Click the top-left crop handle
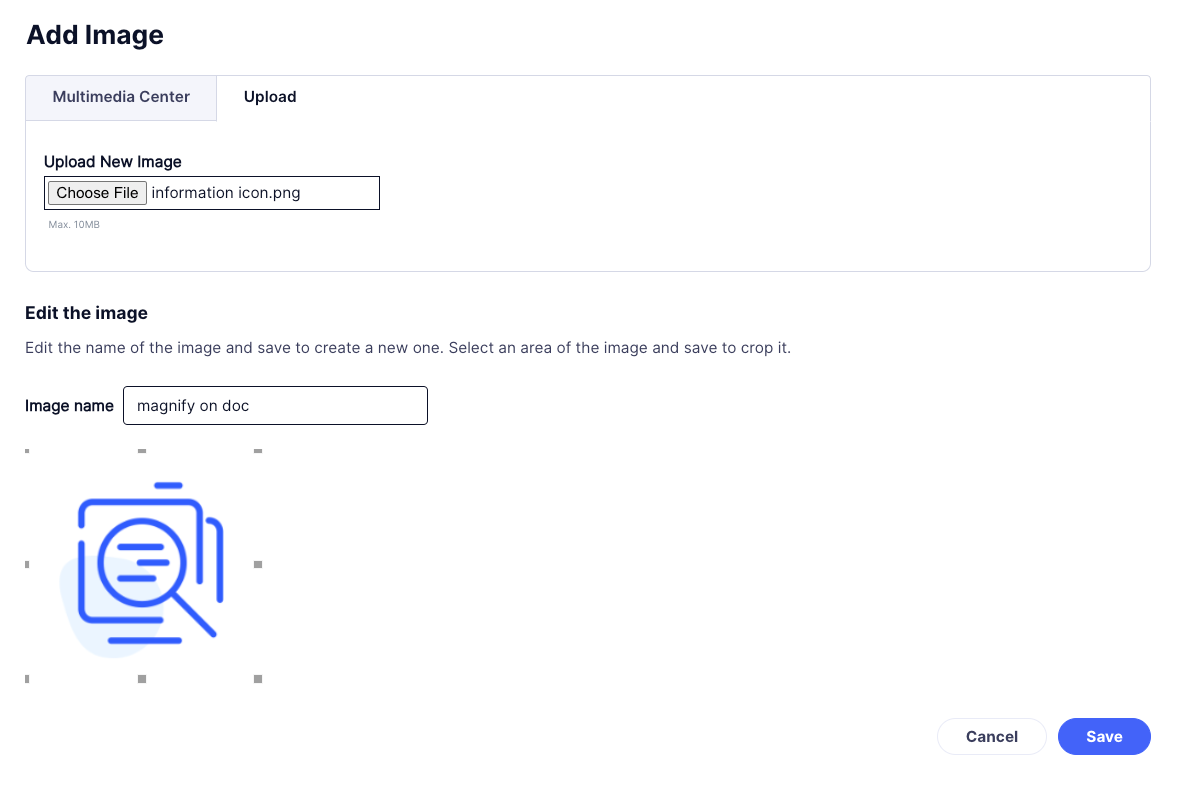This screenshot has height=790, width=1177. click(27, 451)
